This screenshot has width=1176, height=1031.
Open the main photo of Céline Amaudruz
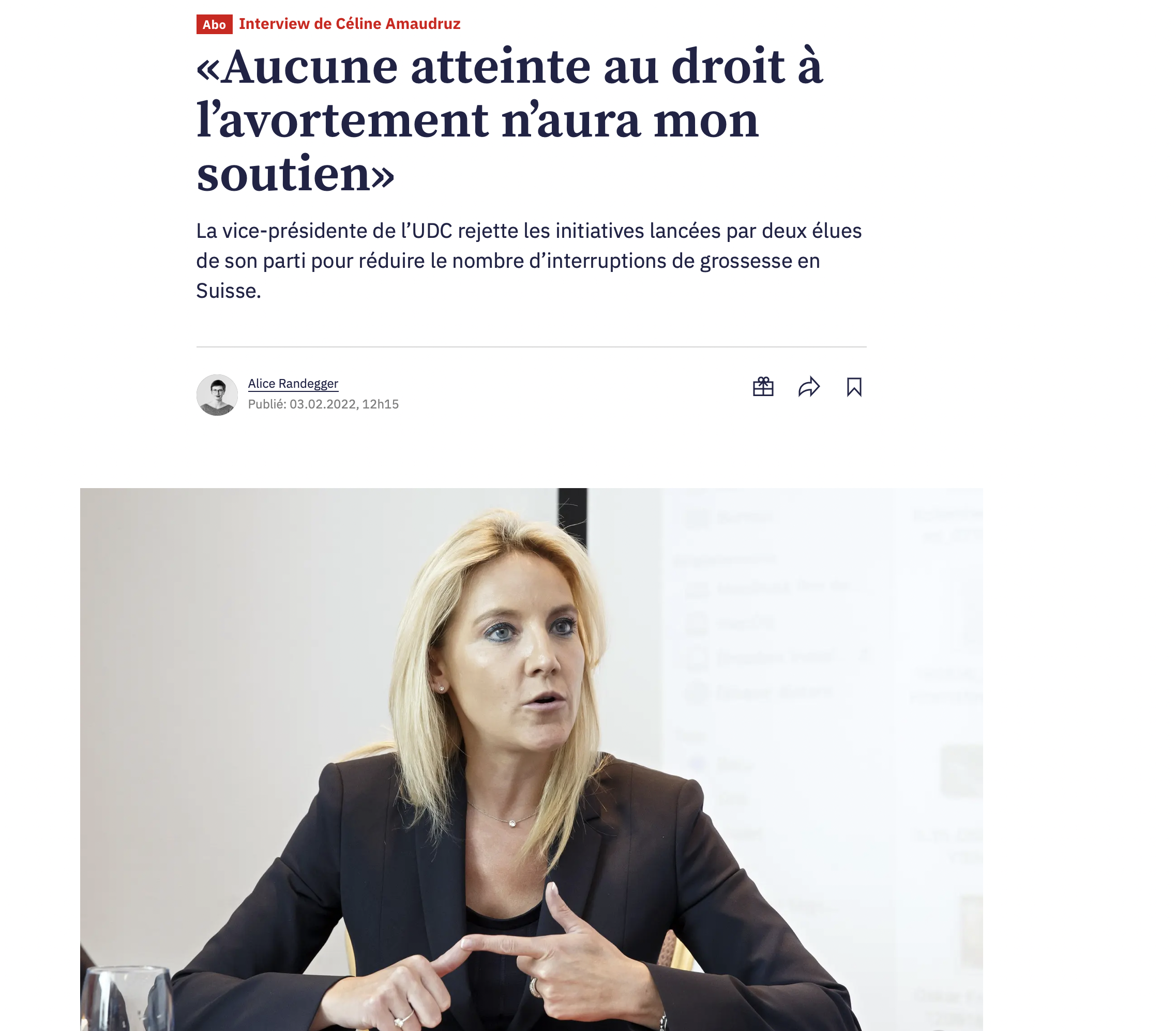(531, 759)
